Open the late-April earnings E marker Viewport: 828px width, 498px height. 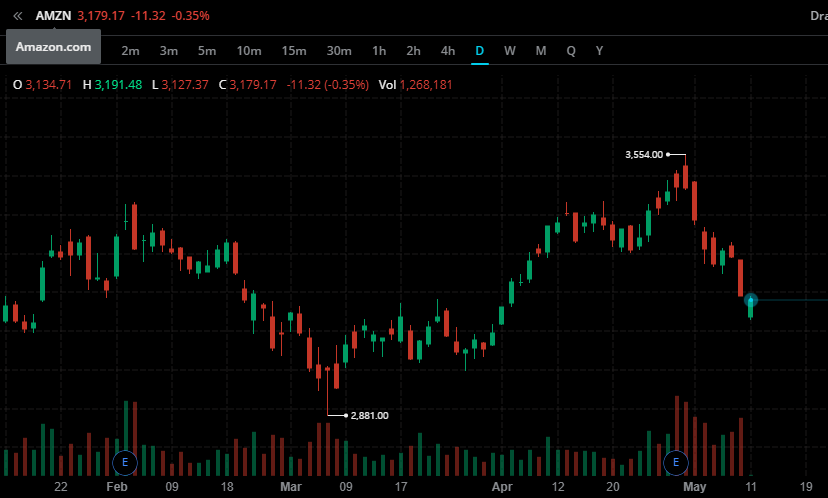[x=676, y=463]
